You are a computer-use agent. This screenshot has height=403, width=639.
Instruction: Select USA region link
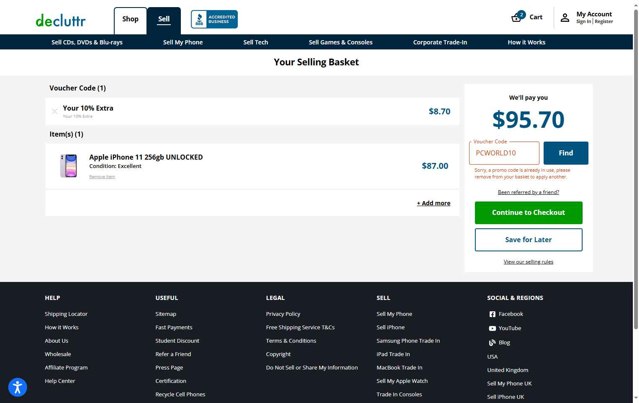[x=492, y=357]
